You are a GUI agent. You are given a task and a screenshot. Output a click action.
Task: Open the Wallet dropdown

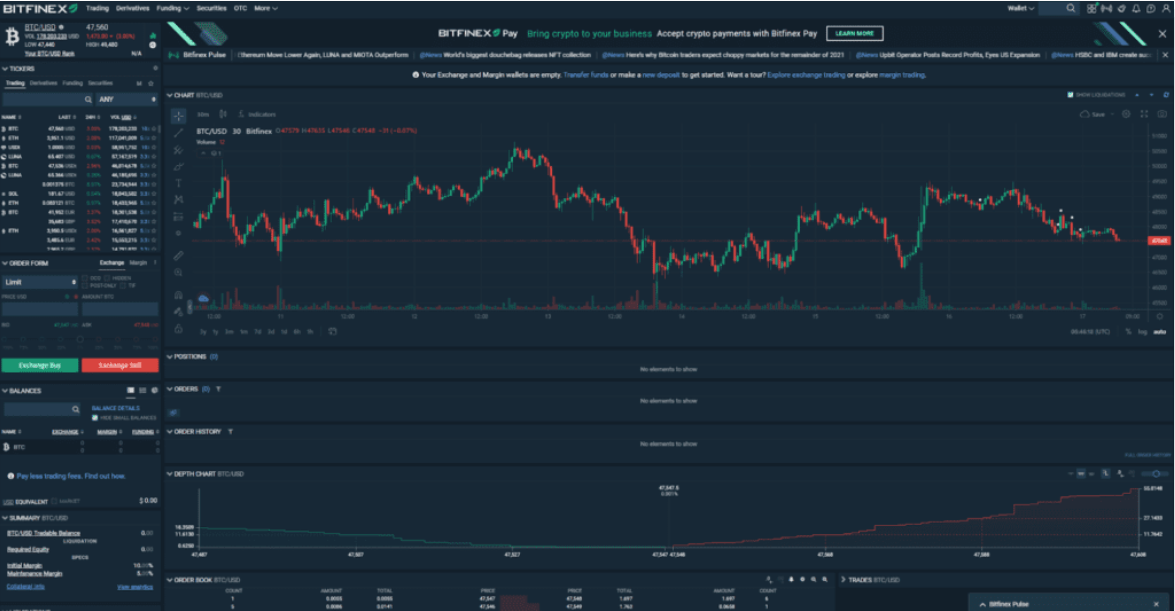coord(1021,8)
